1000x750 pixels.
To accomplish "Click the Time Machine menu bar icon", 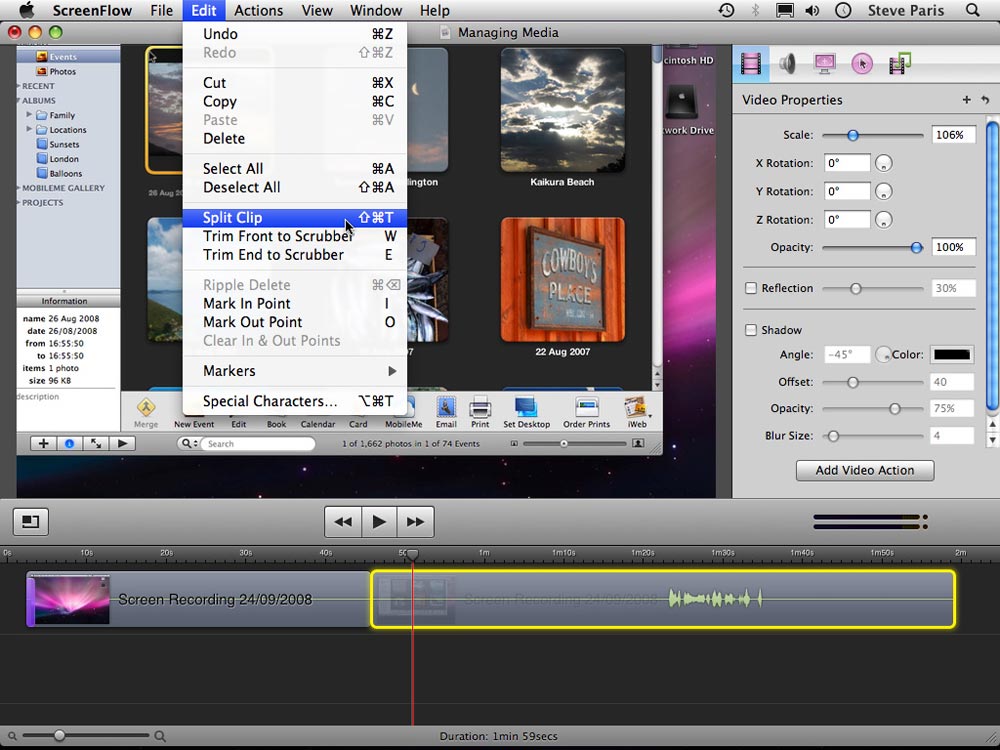I will coord(726,11).
